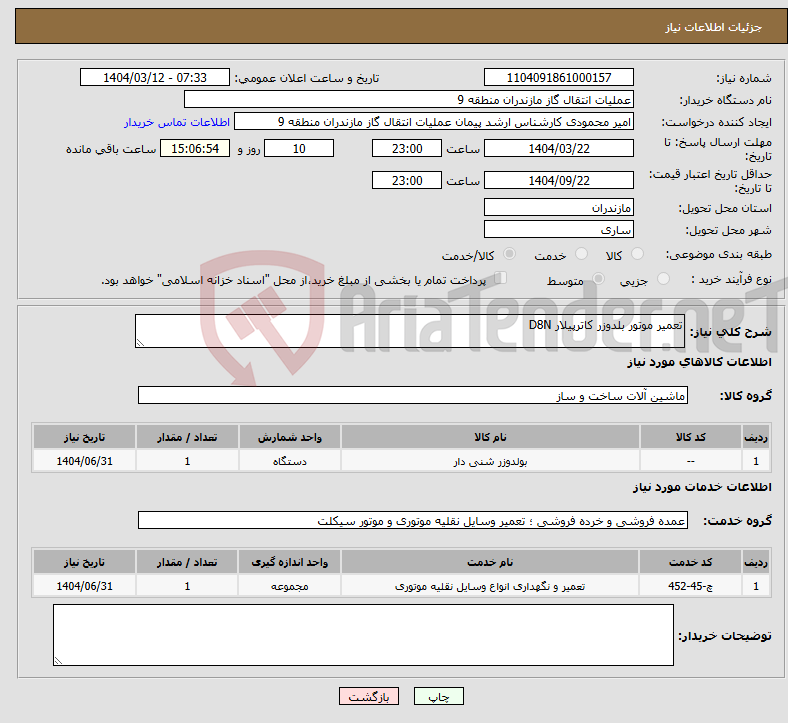
Task: Click service unit cell مجموعه
Action: (x=289, y=586)
